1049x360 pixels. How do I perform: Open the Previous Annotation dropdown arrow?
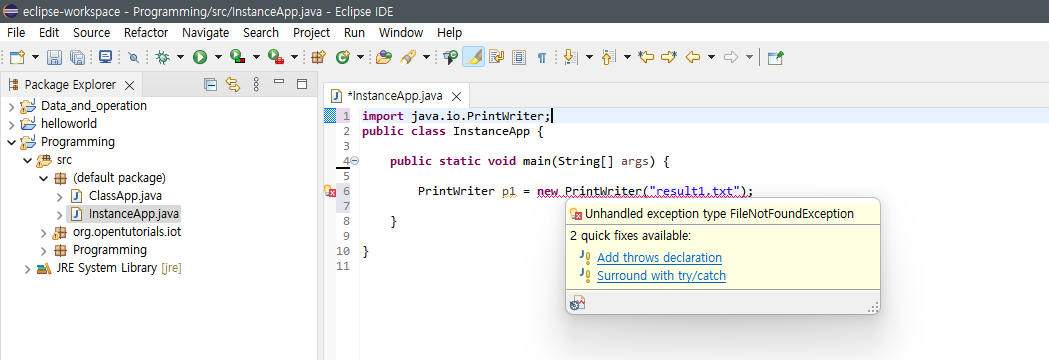(627, 58)
